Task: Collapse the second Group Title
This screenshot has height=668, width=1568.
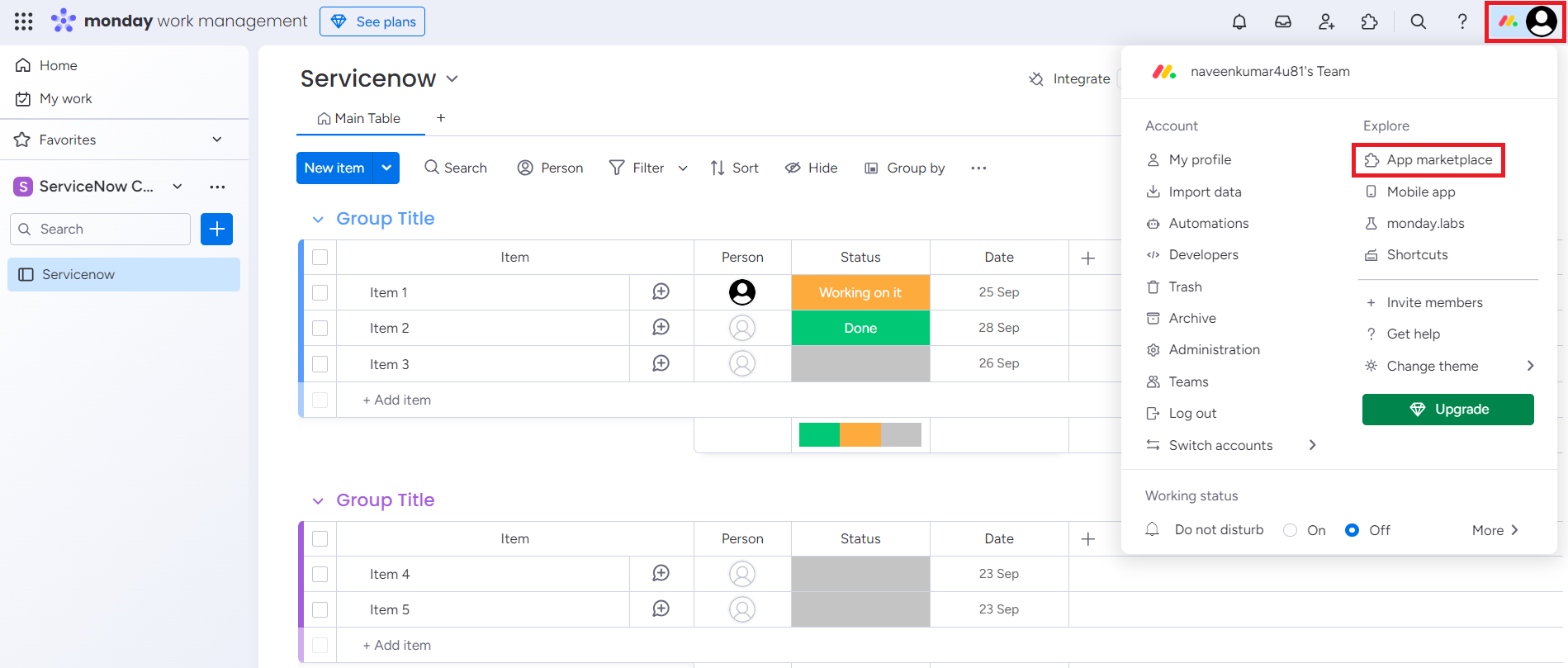Action: 318,501
